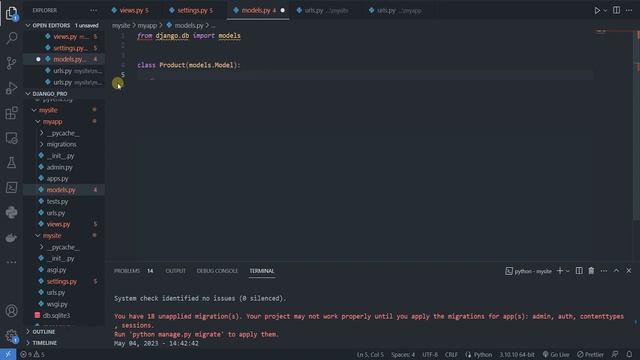Click Prettier in the status bar
Viewport: 640px width, 360px height.
click(x=590, y=354)
